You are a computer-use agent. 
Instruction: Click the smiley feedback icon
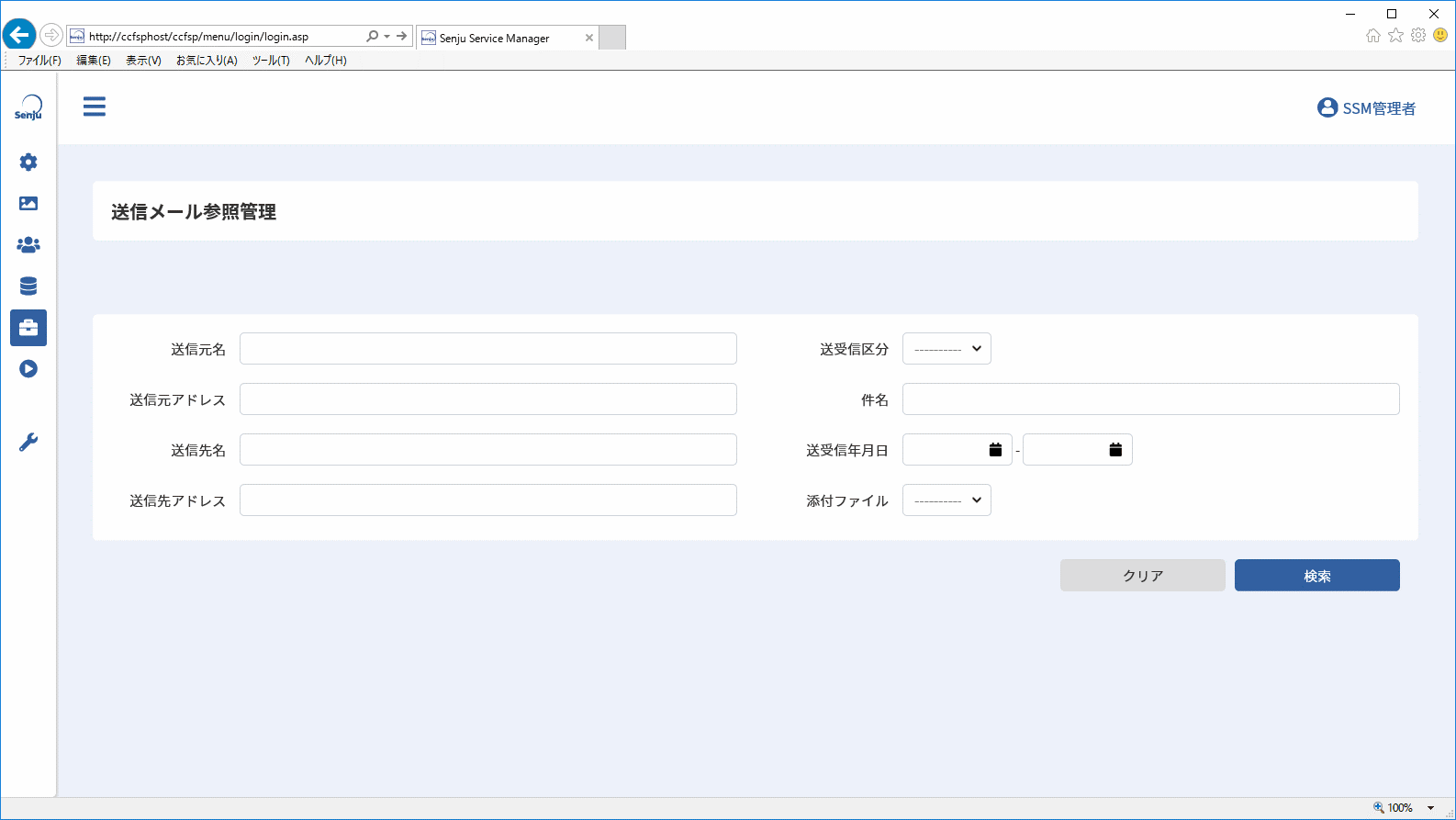(1440, 36)
